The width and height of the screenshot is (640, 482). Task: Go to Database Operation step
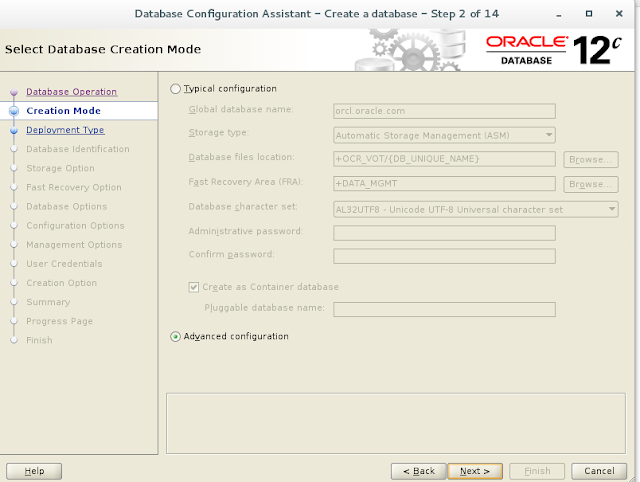tap(71, 92)
